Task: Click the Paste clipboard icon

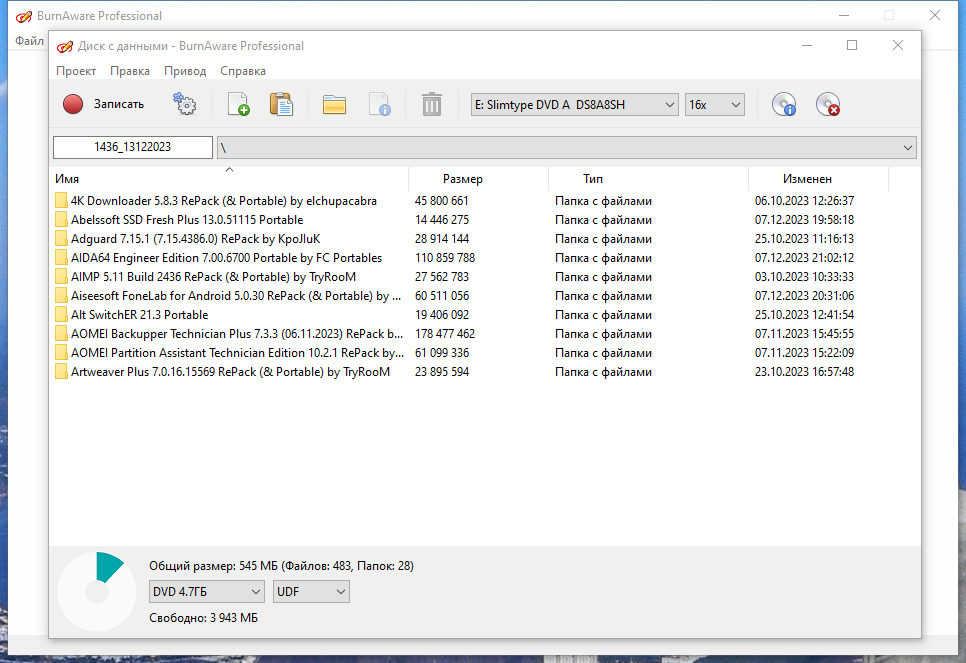Action: [x=282, y=104]
